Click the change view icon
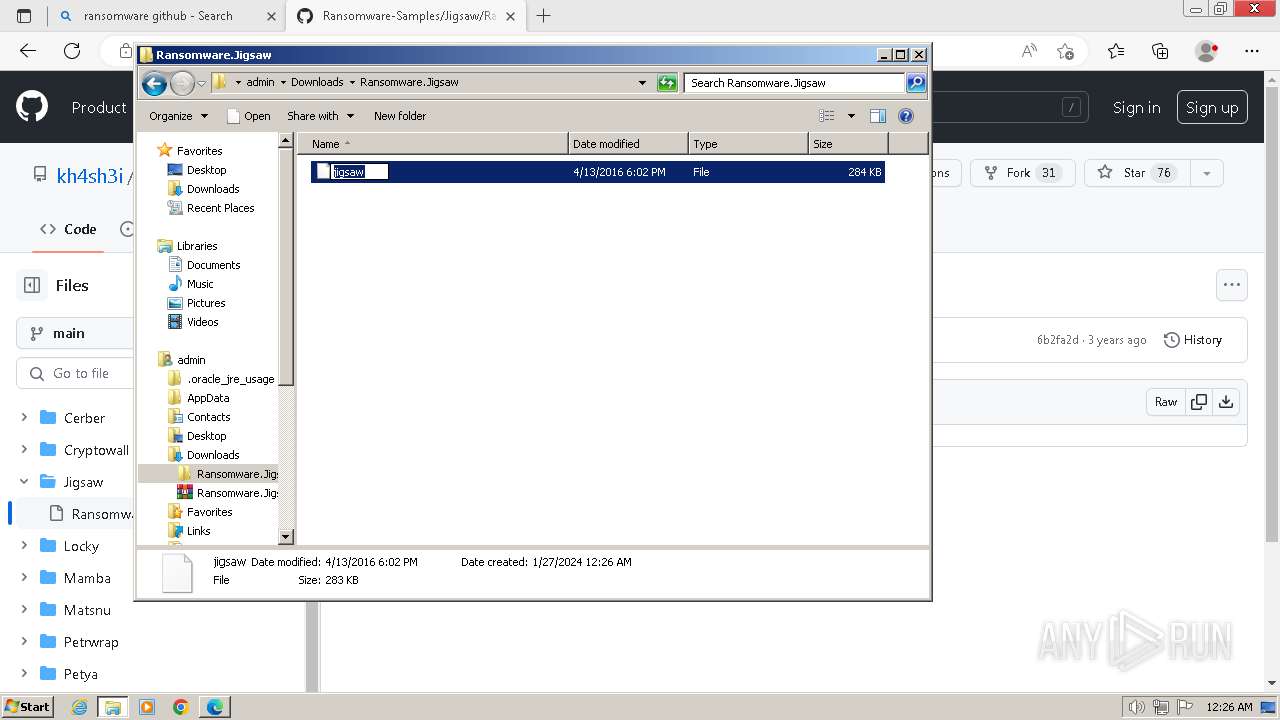 tap(827, 116)
